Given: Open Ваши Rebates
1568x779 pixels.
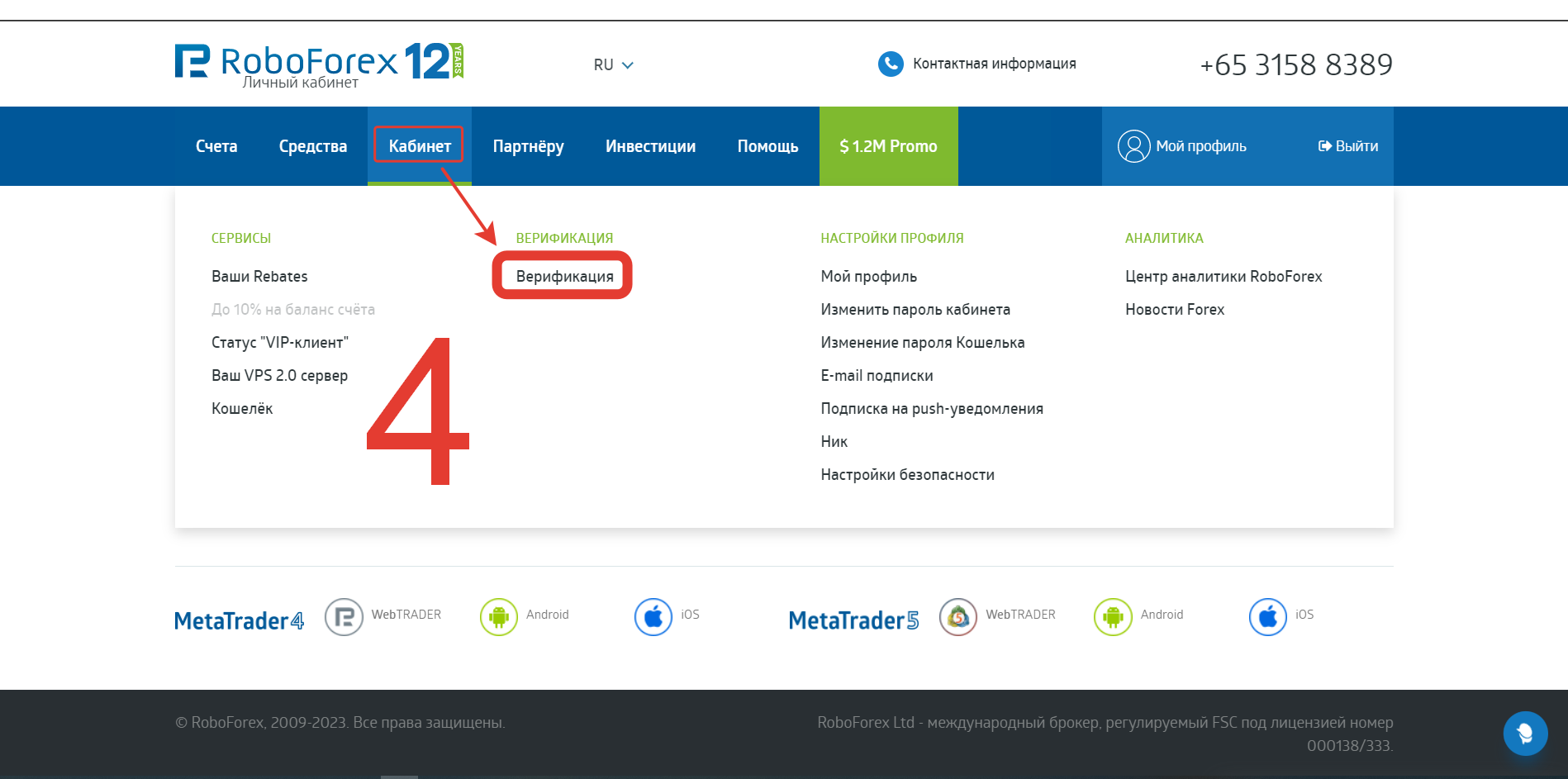Looking at the screenshot, I should [x=259, y=276].
